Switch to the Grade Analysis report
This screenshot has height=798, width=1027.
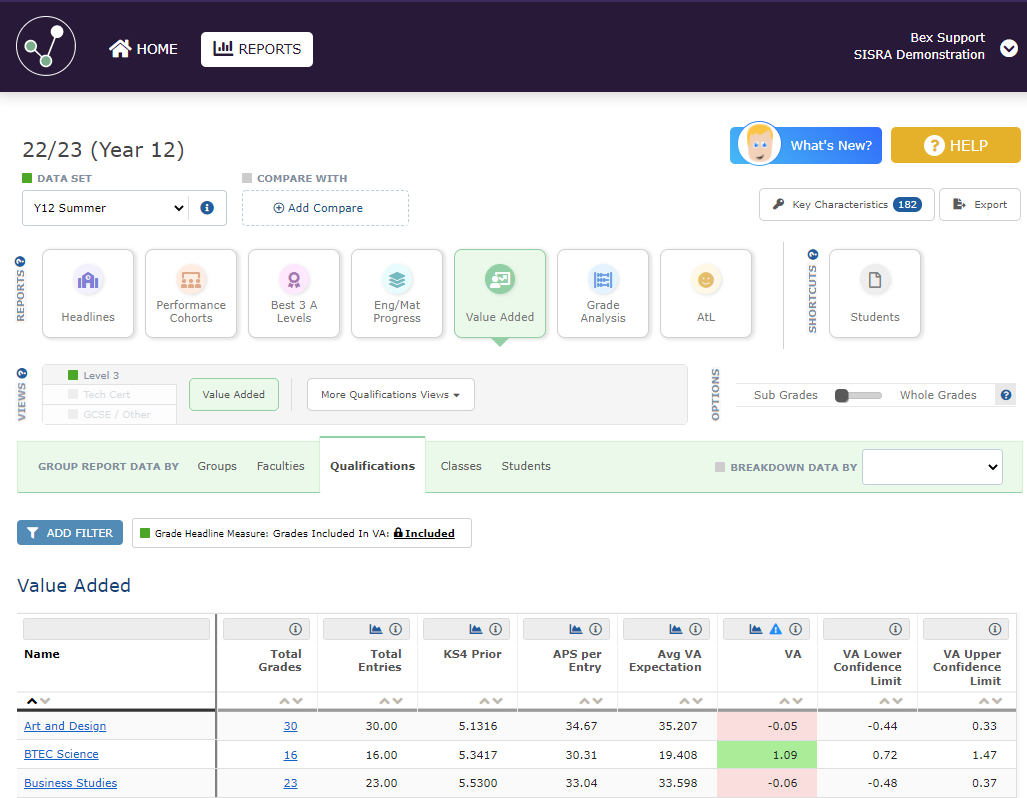tap(603, 293)
